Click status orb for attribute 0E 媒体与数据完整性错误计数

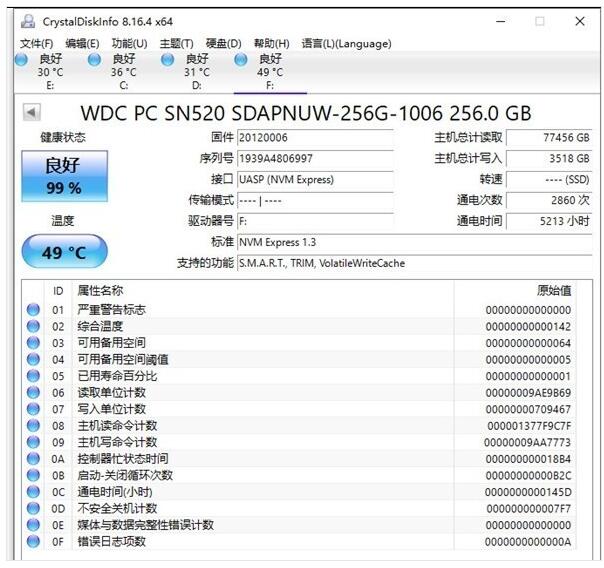(34, 525)
